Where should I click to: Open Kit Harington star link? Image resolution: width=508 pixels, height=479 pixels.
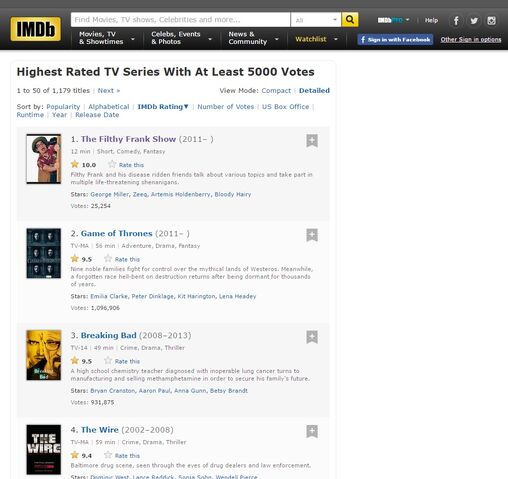click(x=196, y=296)
